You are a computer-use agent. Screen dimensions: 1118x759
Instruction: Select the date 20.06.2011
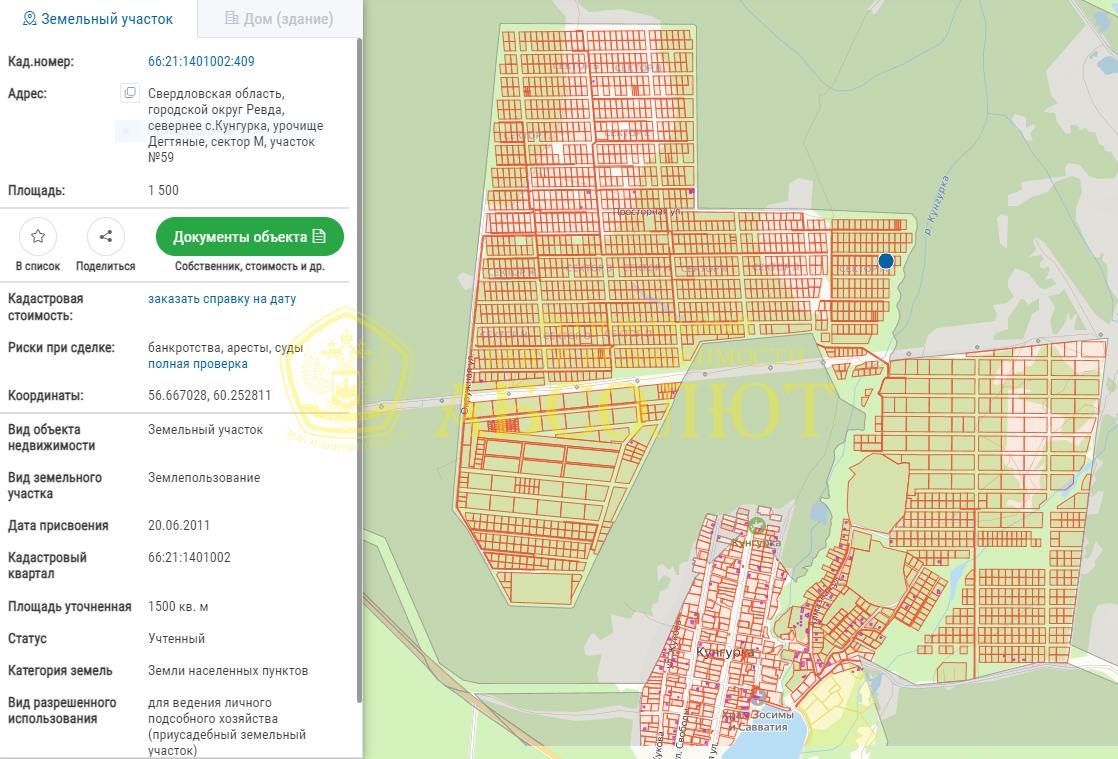click(179, 525)
